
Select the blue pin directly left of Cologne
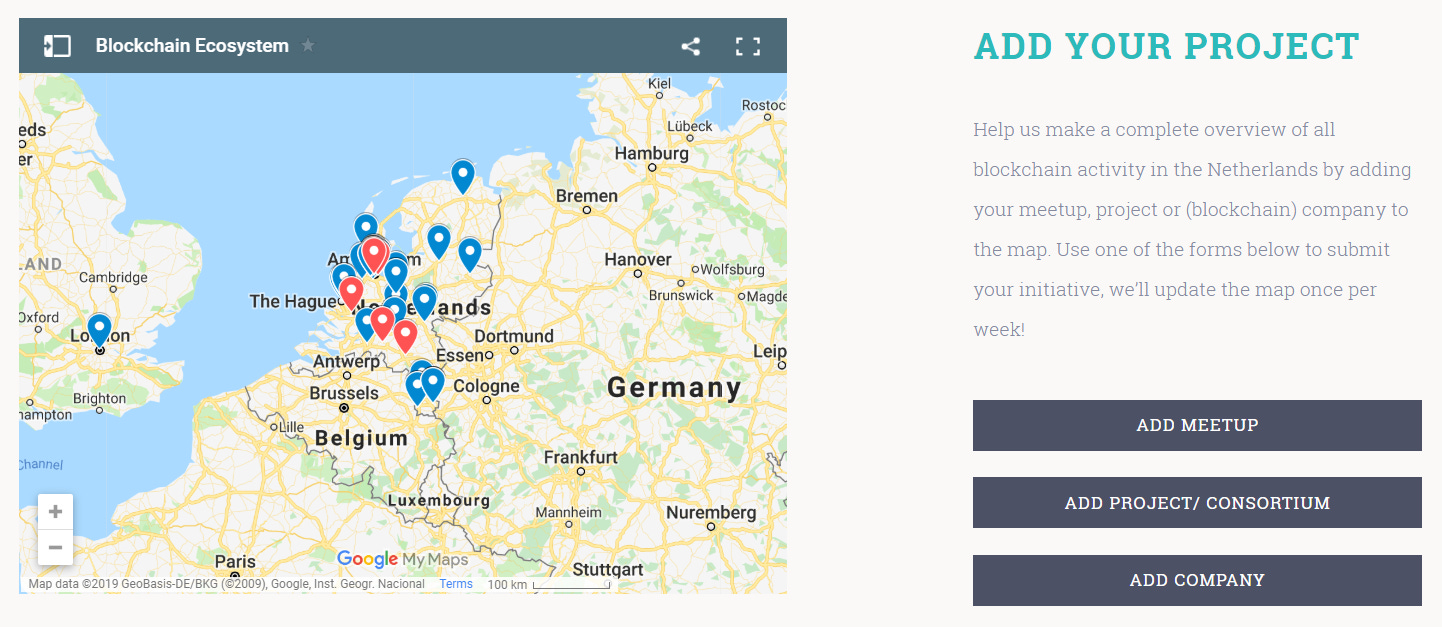tap(432, 383)
